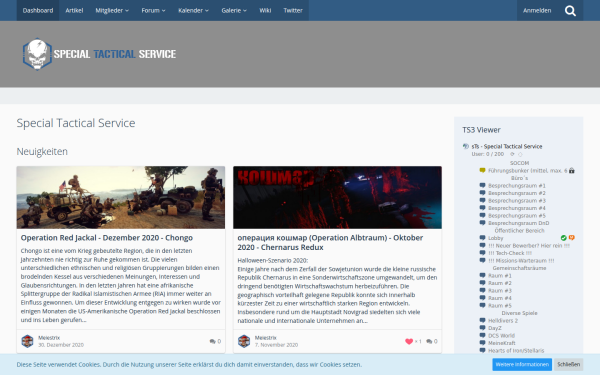
Task: Select the Führungsbunker channel name
Action: pos(528,170)
